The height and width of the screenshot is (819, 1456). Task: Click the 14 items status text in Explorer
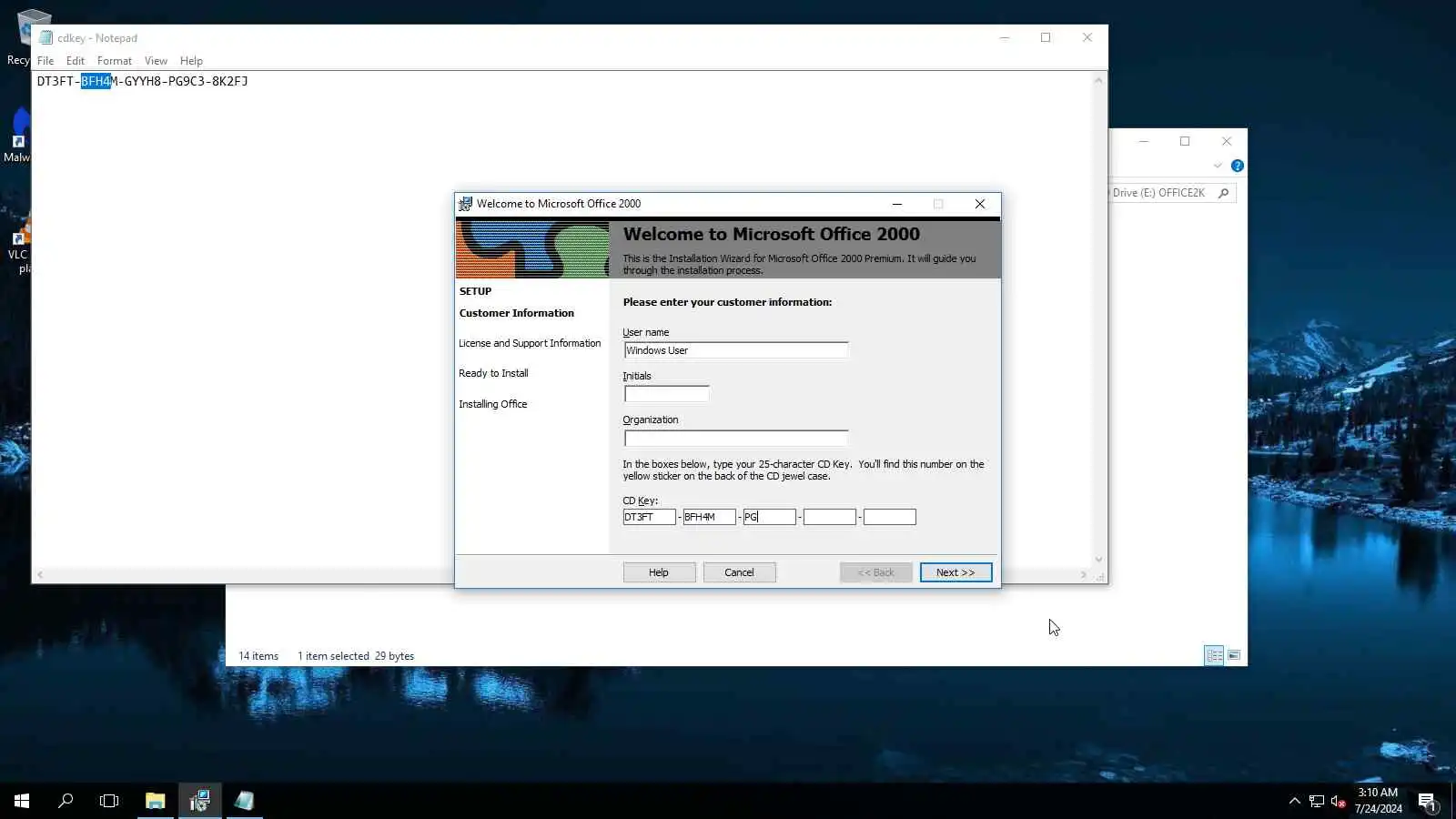pos(258,656)
